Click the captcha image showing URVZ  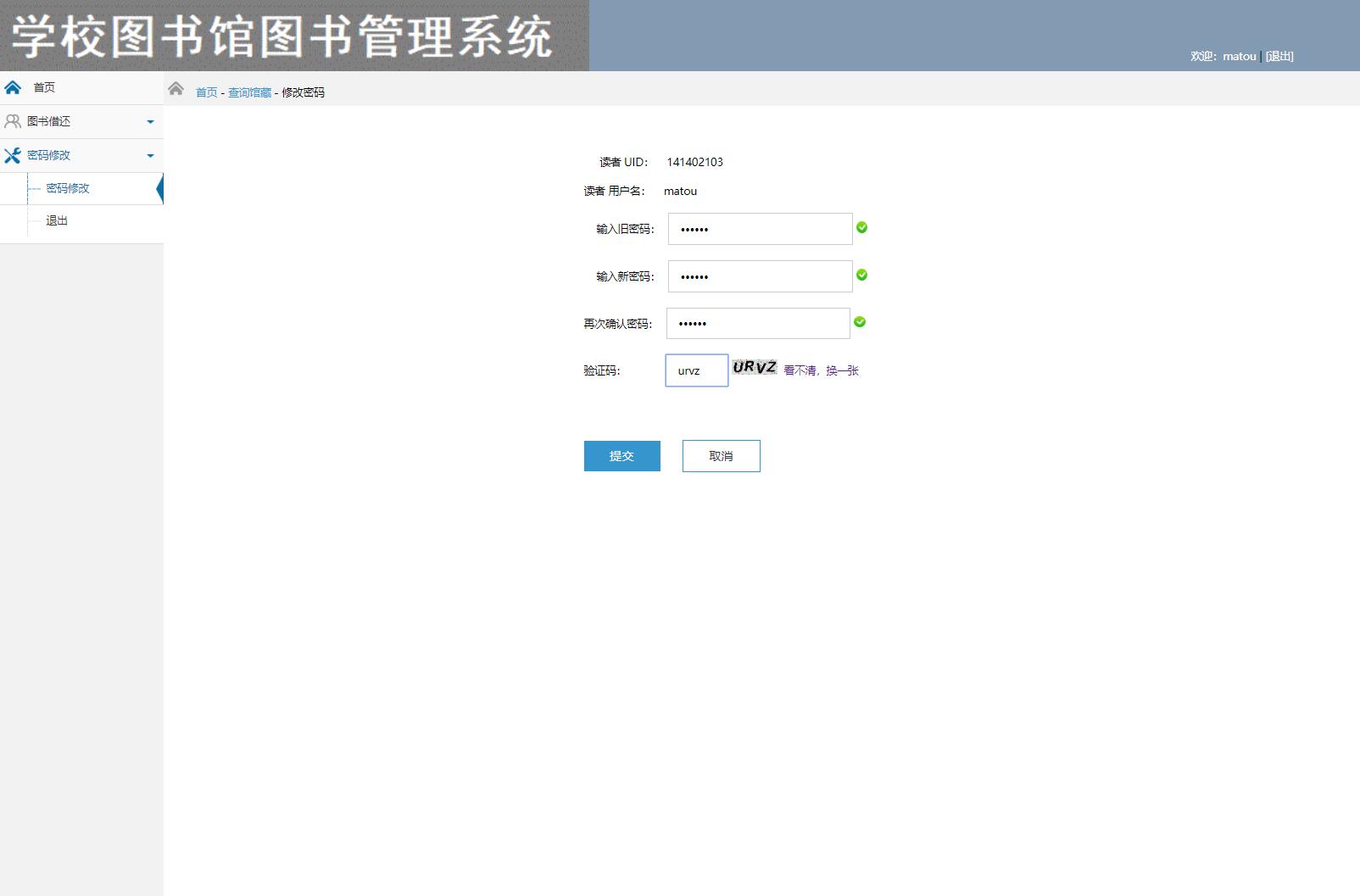point(754,368)
